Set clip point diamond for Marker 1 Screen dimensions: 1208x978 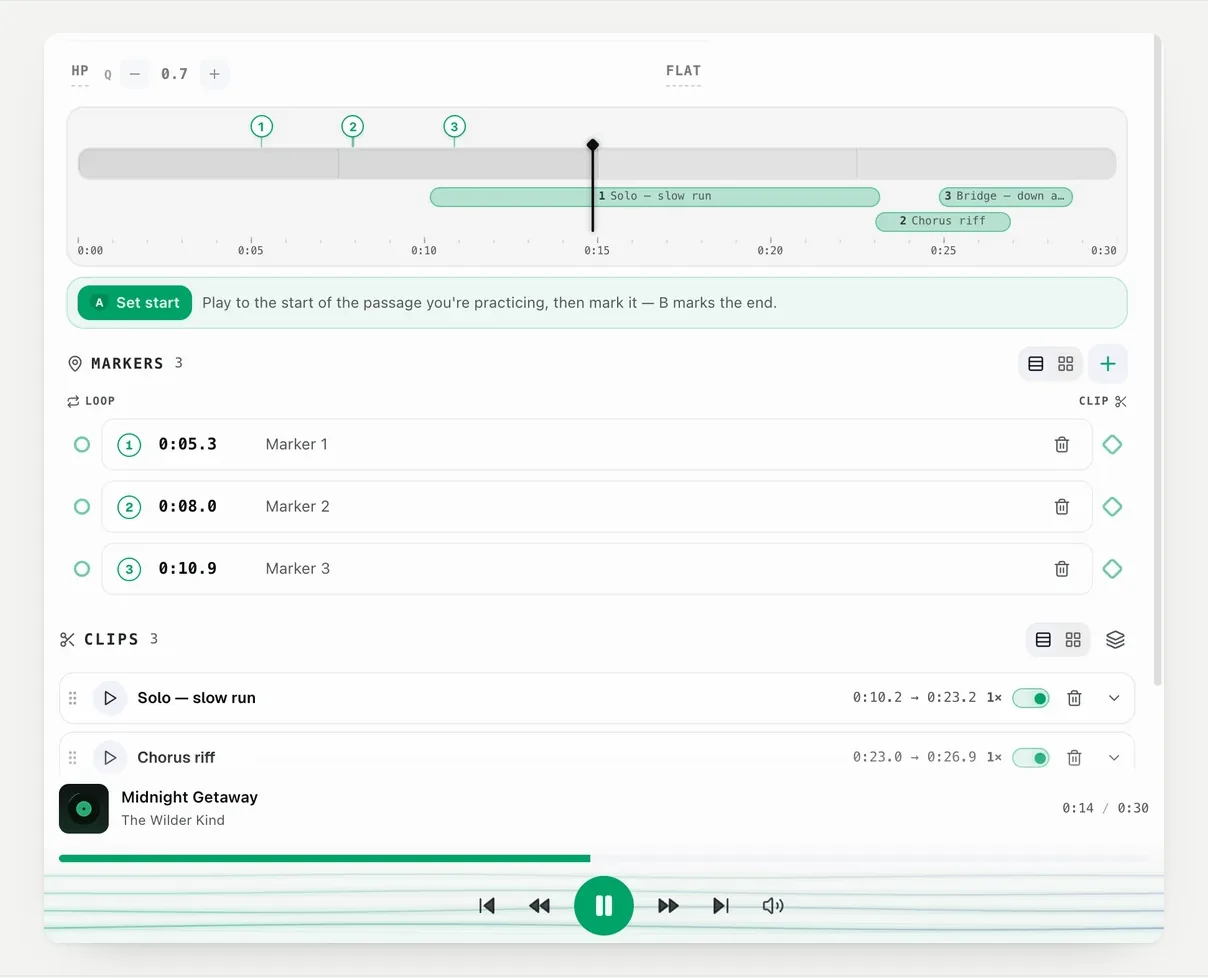pos(1112,444)
